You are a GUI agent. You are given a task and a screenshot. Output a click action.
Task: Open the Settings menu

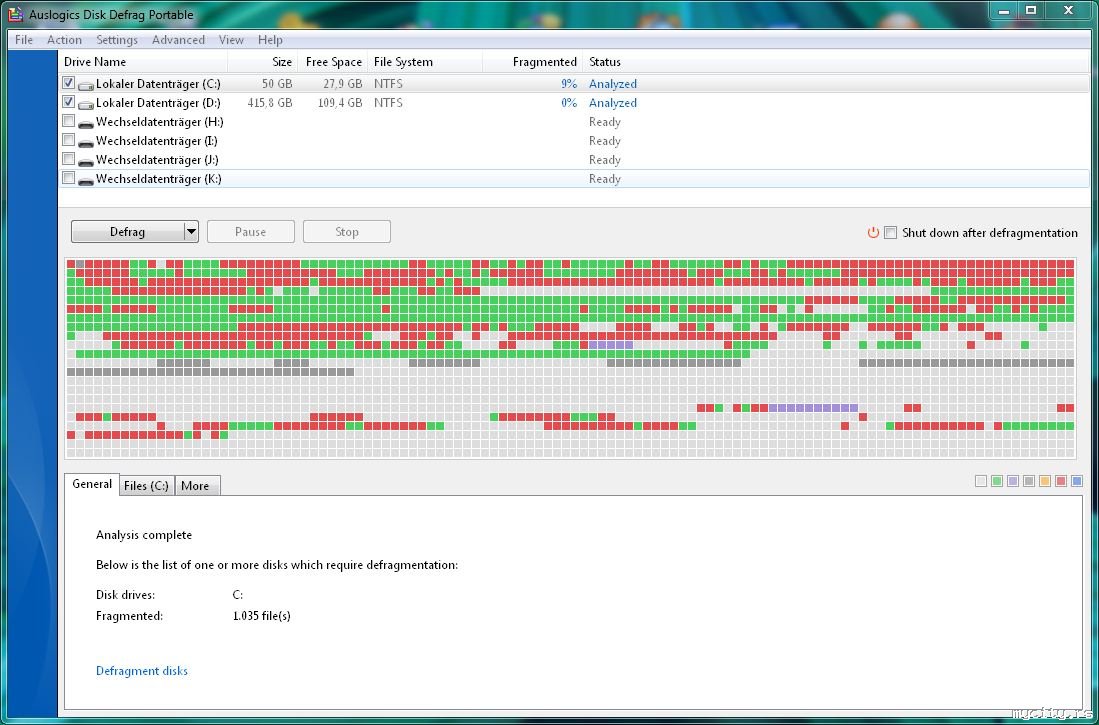[117, 40]
